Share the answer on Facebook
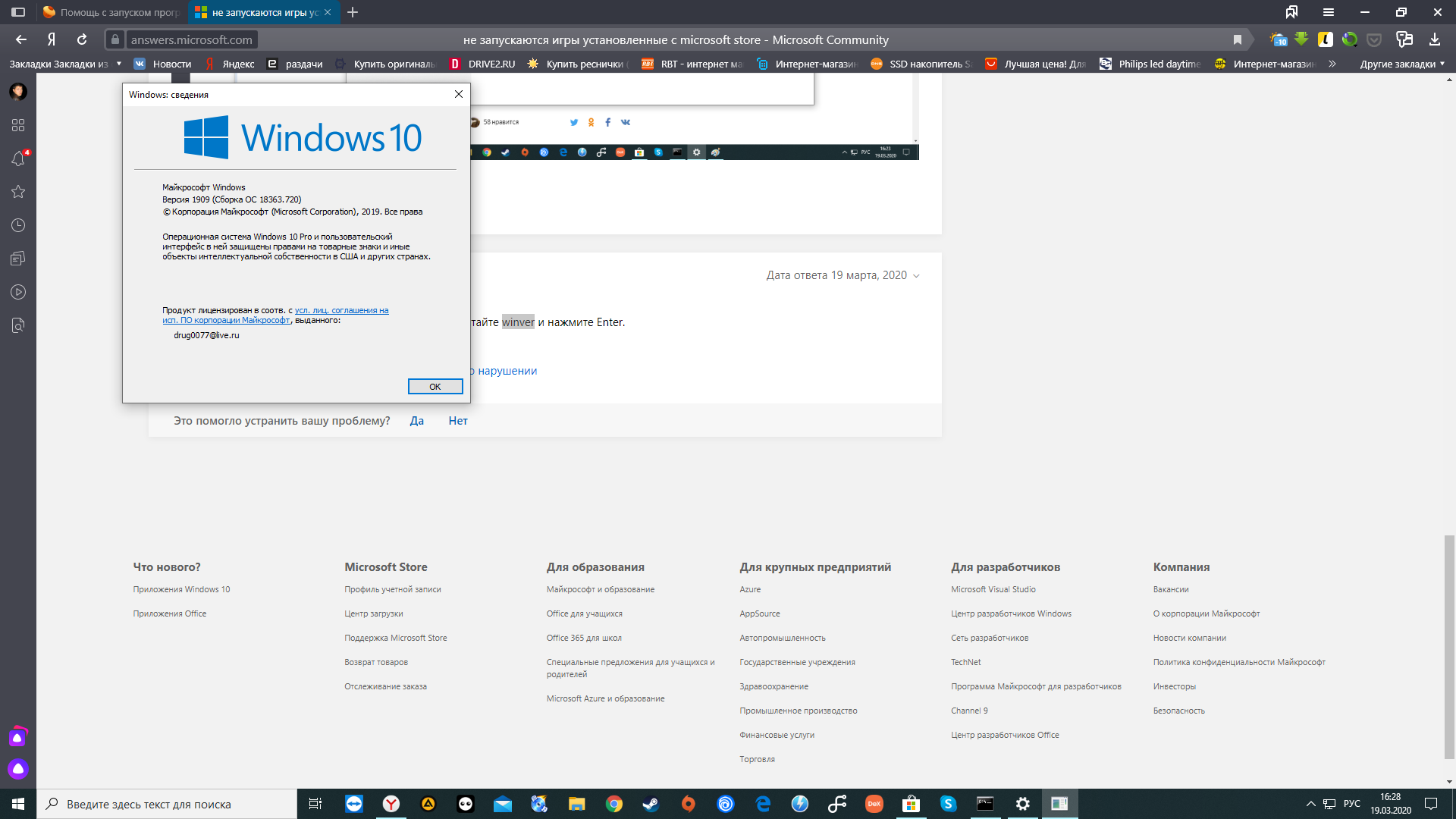 coord(607,122)
